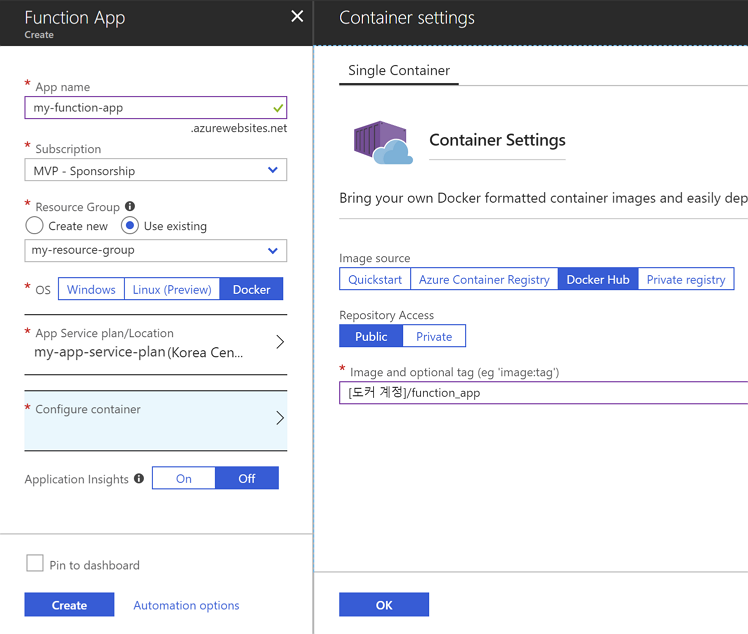Check Pin to dashboard checkbox
748x634 pixels.
(35, 564)
